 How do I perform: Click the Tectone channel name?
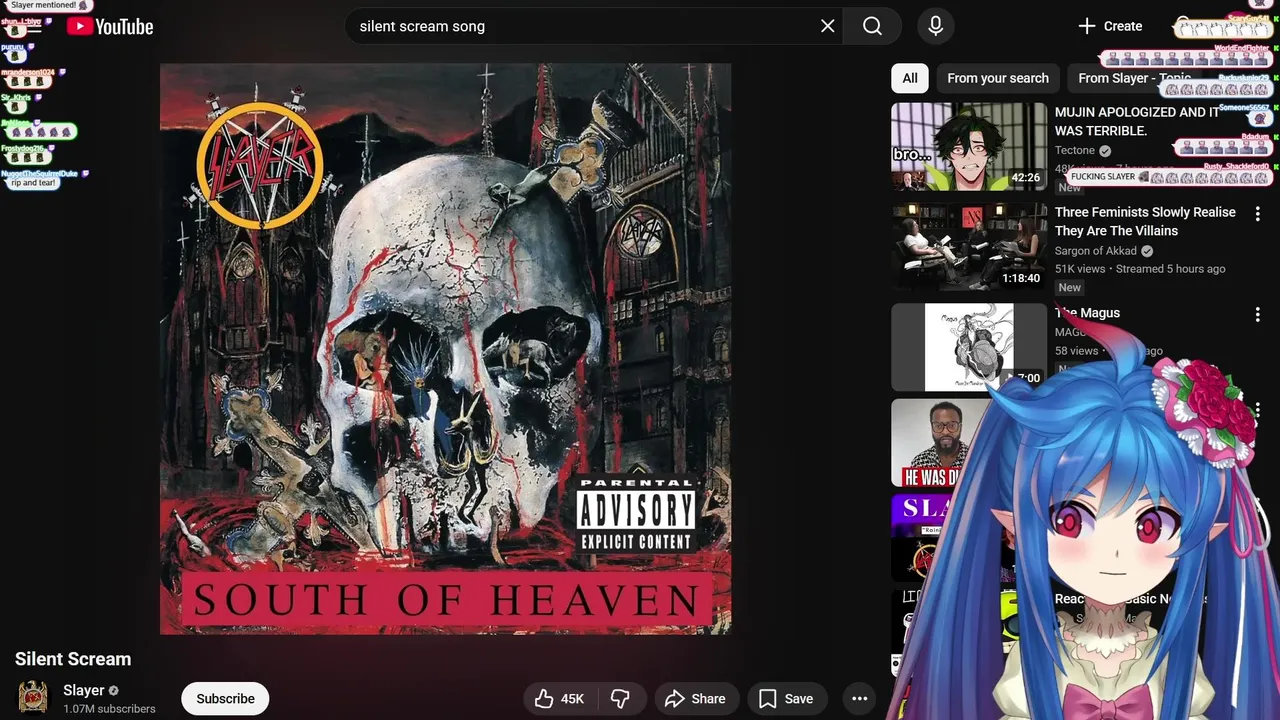1075,150
